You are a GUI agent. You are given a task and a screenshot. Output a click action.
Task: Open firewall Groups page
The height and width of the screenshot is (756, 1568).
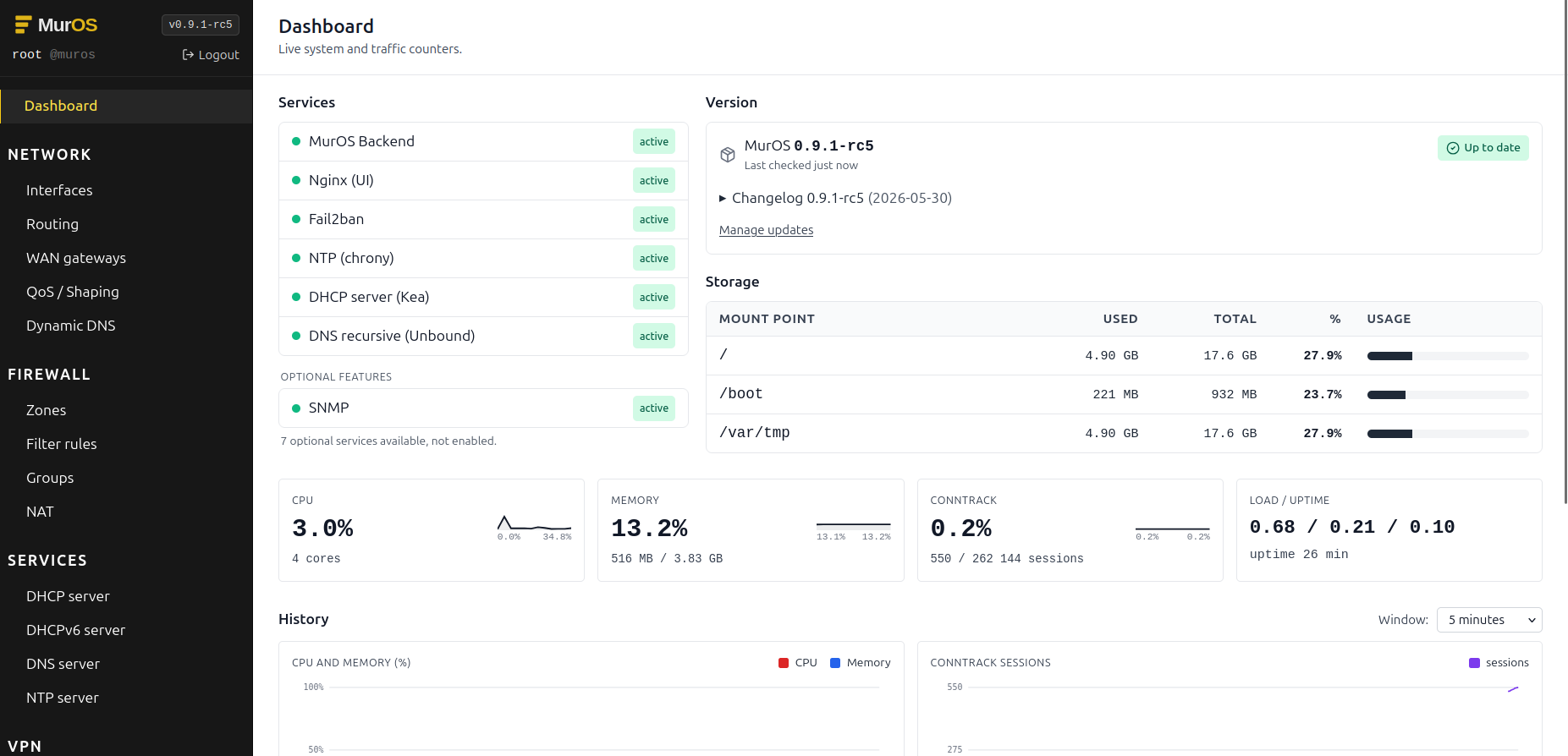pos(50,478)
